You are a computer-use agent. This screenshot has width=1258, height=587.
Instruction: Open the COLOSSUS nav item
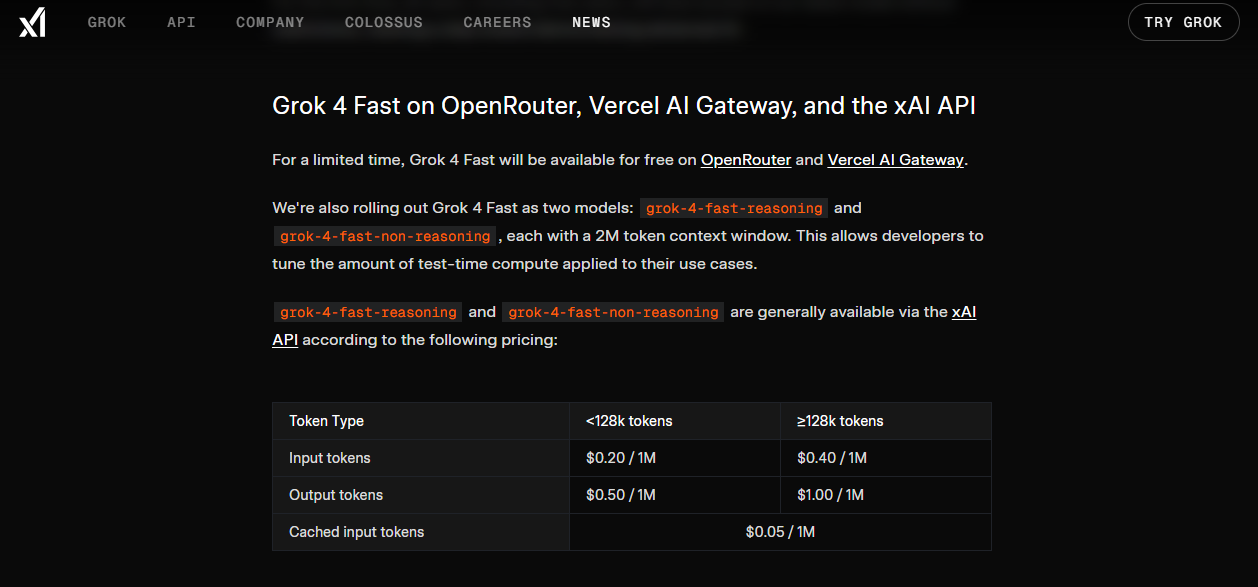[x=384, y=22]
